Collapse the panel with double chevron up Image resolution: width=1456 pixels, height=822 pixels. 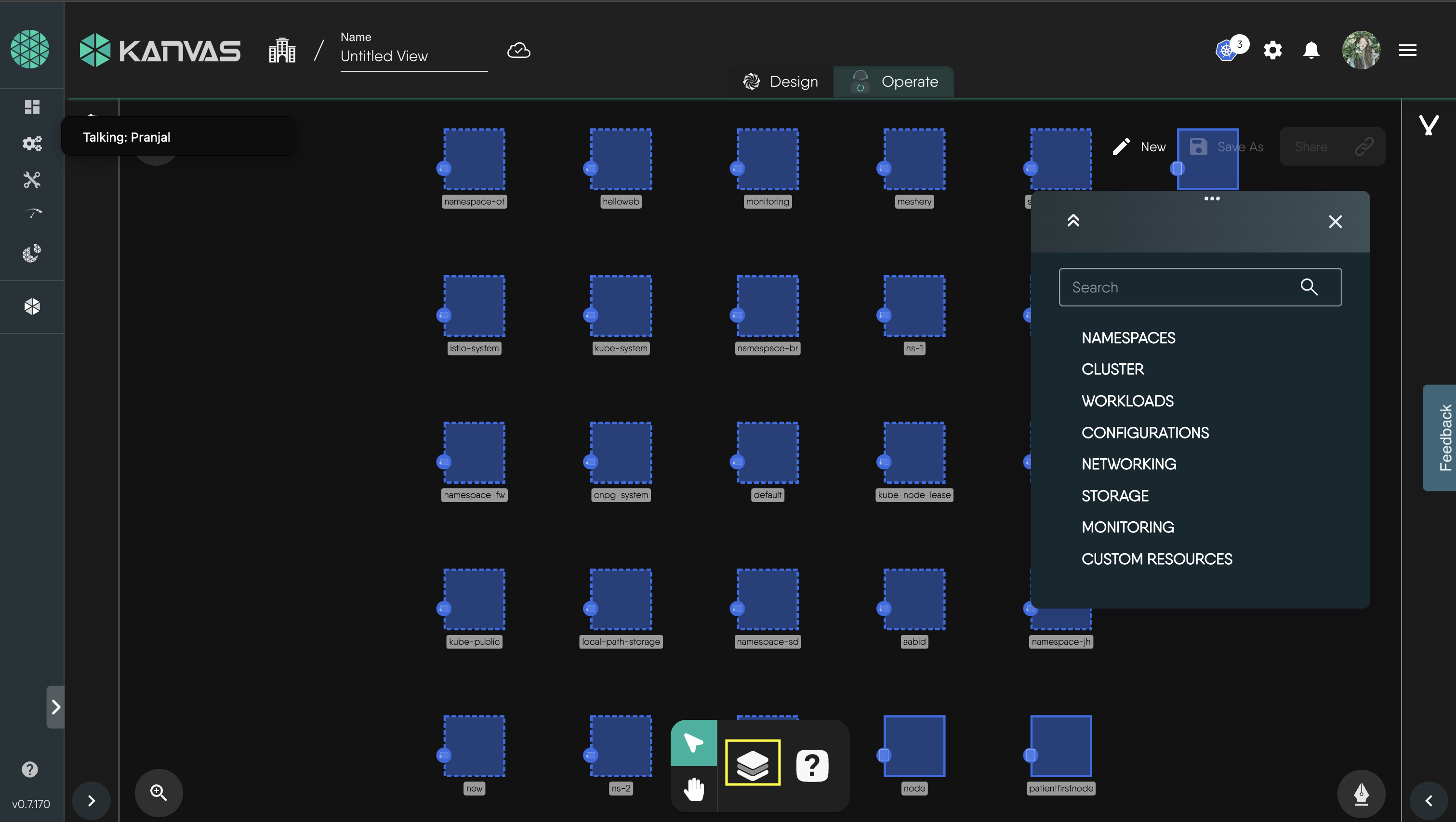point(1073,221)
